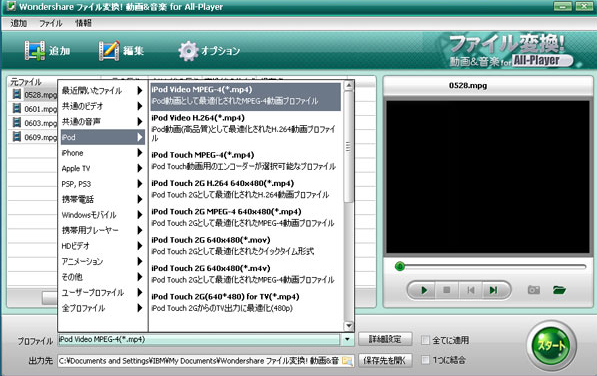
Task: Expand 共通の音声 submenu
Action: 102,122
